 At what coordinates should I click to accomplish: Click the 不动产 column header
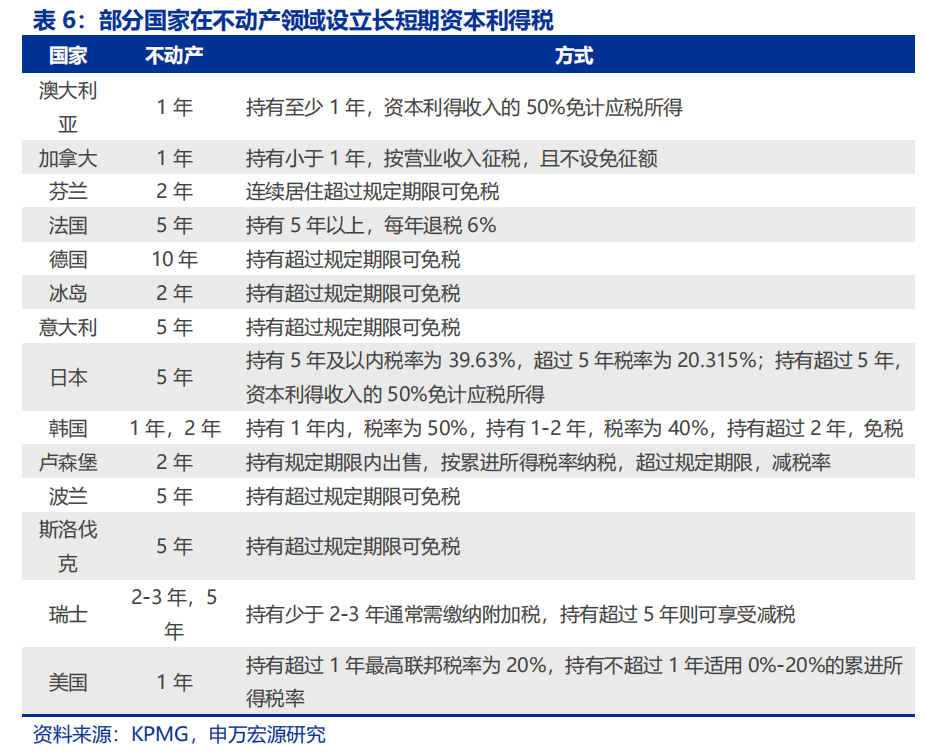click(174, 56)
